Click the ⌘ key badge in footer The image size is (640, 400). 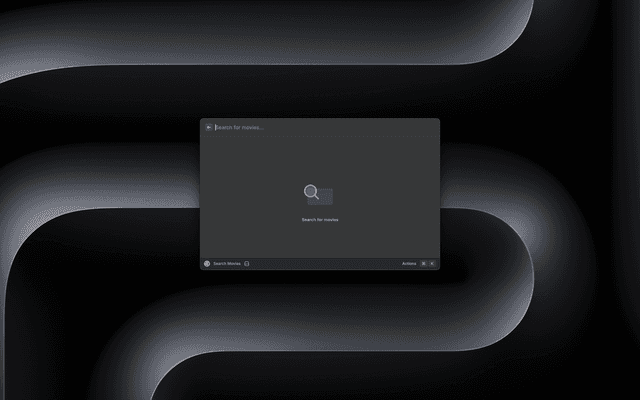423,264
